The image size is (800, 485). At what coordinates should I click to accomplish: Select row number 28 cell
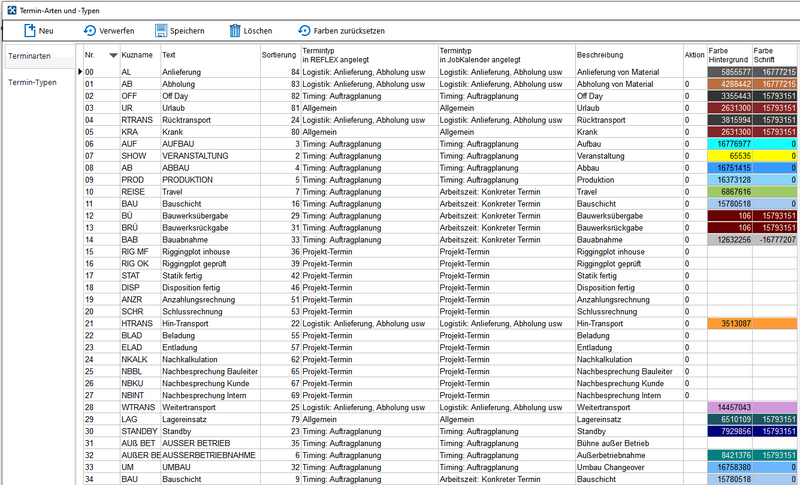click(102, 407)
